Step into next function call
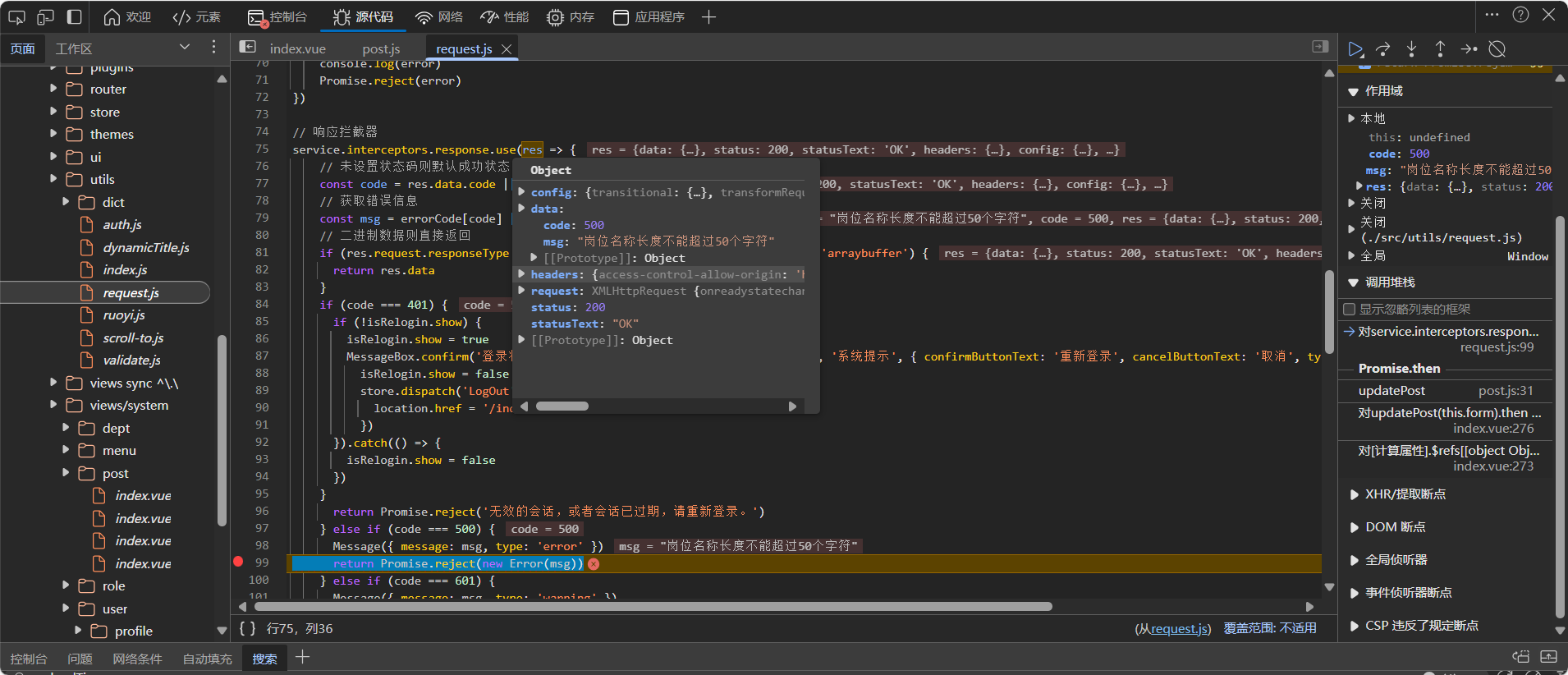The image size is (1568, 675). 1411,49
